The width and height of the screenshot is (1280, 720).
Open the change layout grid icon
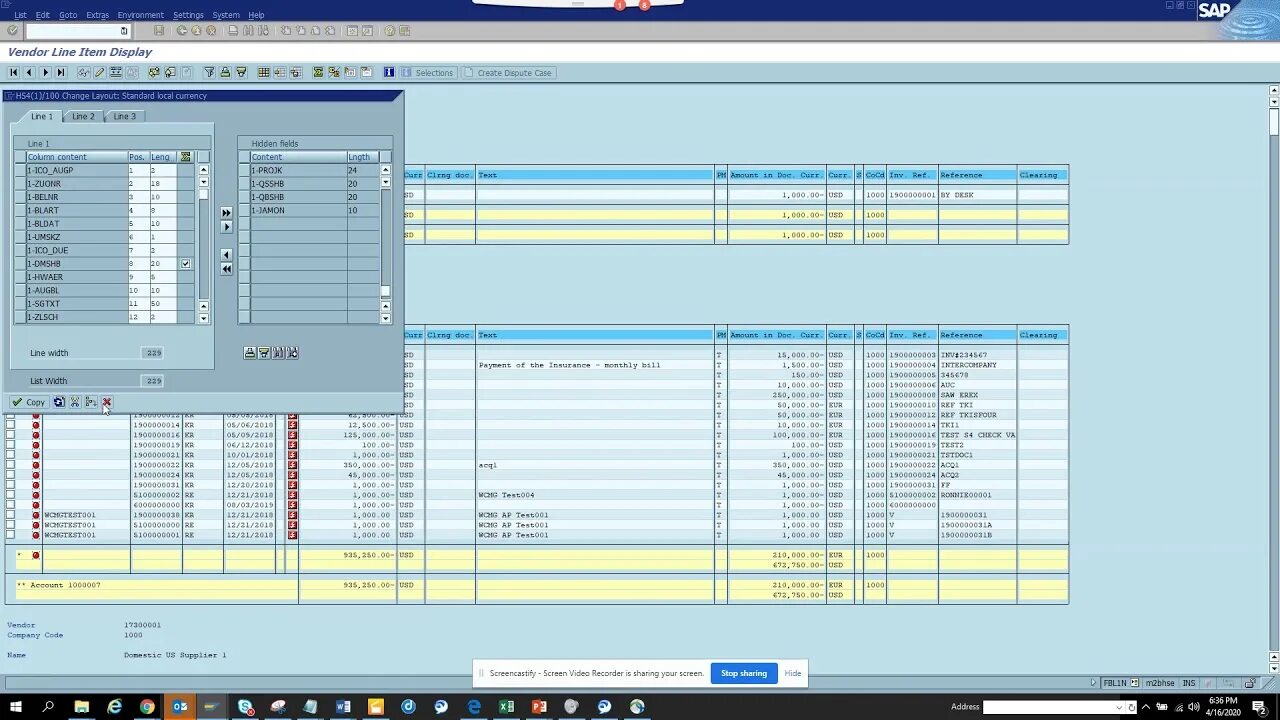[264, 72]
